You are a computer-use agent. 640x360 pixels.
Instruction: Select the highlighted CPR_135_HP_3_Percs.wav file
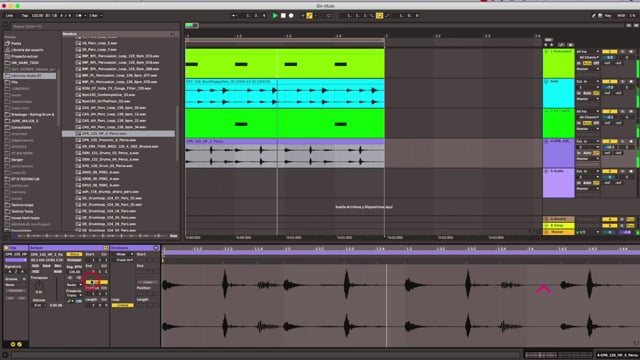[118, 133]
